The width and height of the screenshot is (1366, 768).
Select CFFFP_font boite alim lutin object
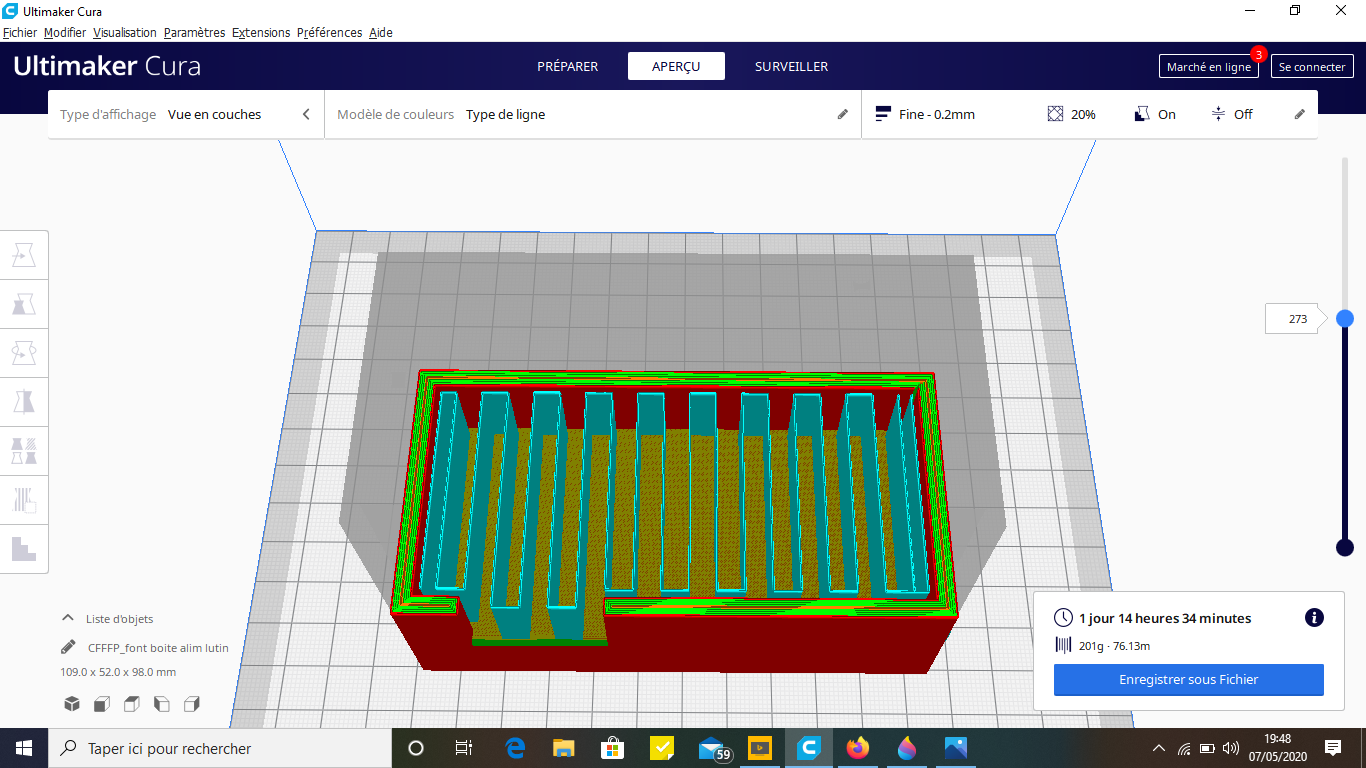coord(158,648)
